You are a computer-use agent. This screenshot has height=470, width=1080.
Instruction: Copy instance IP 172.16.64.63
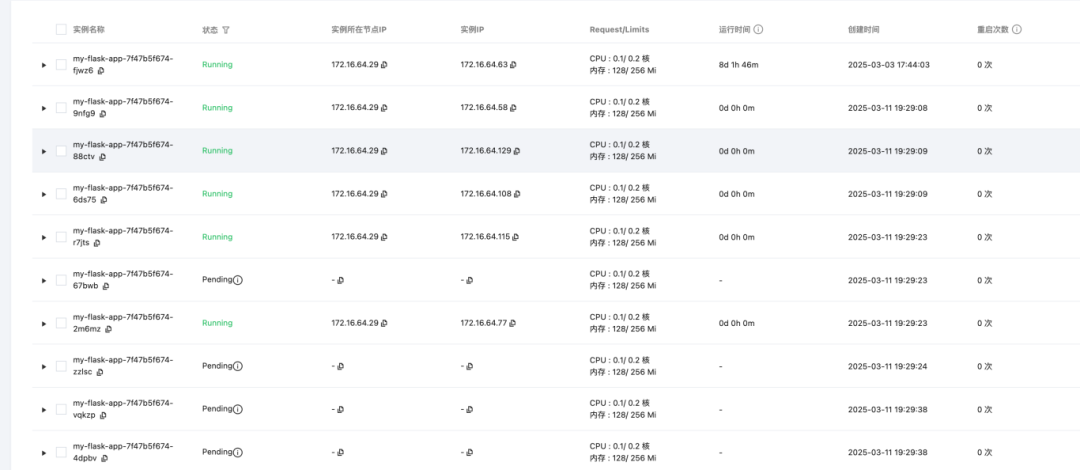click(x=513, y=65)
